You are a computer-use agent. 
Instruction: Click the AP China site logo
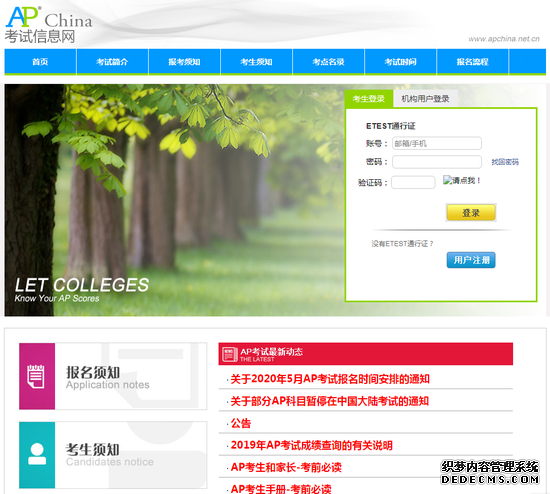click(x=48, y=25)
